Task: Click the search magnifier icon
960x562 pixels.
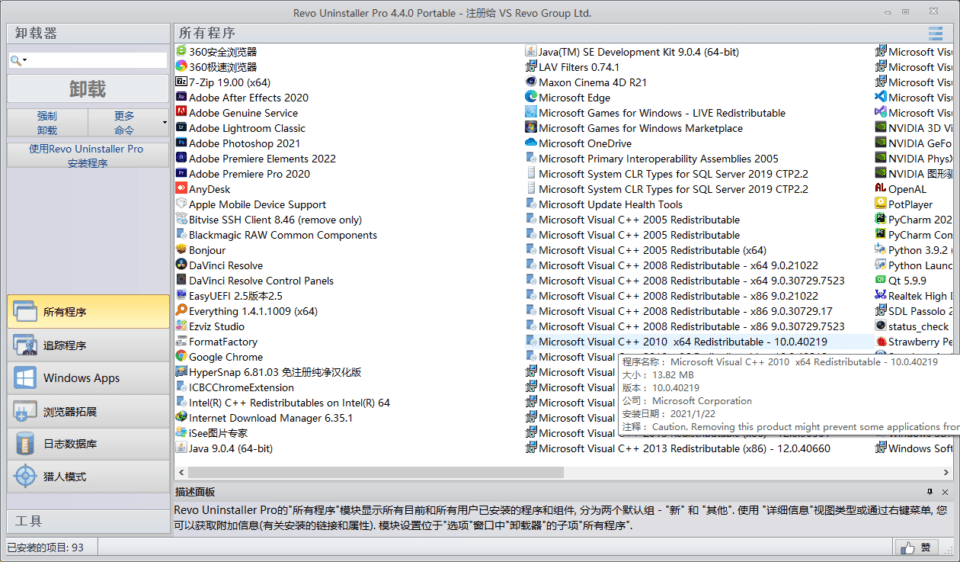Action: [x=15, y=60]
